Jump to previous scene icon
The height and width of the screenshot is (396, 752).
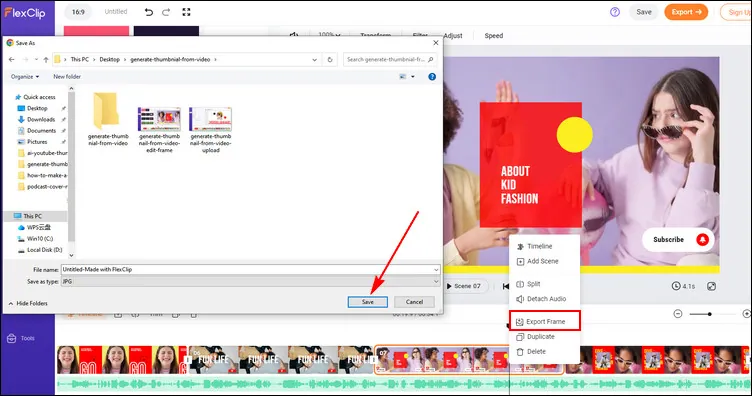(x=505, y=286)
